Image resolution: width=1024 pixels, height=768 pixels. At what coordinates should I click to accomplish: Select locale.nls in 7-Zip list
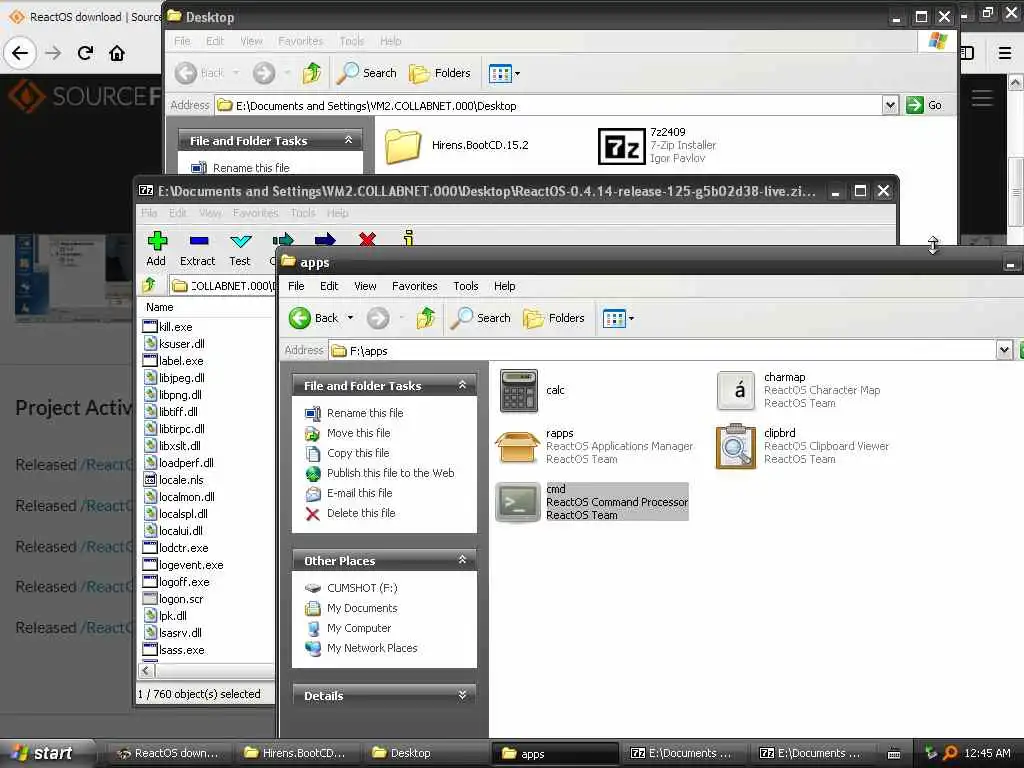click(181, 480)
